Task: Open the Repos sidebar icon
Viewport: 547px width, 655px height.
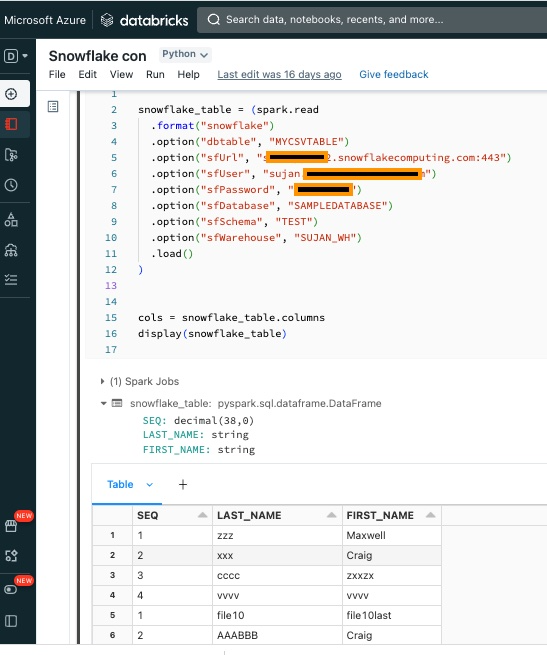Action: coord(11,155)
